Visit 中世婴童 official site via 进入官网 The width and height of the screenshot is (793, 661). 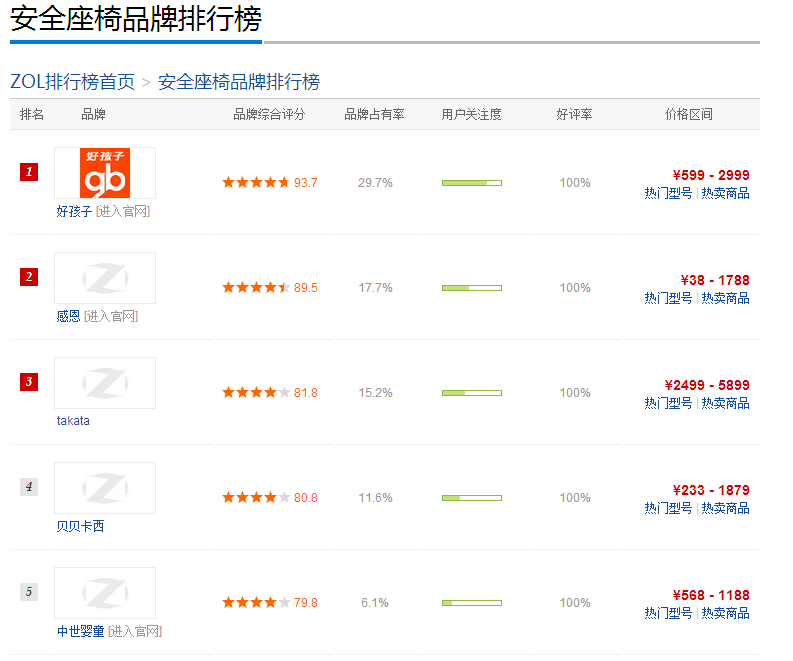[135, 631]
